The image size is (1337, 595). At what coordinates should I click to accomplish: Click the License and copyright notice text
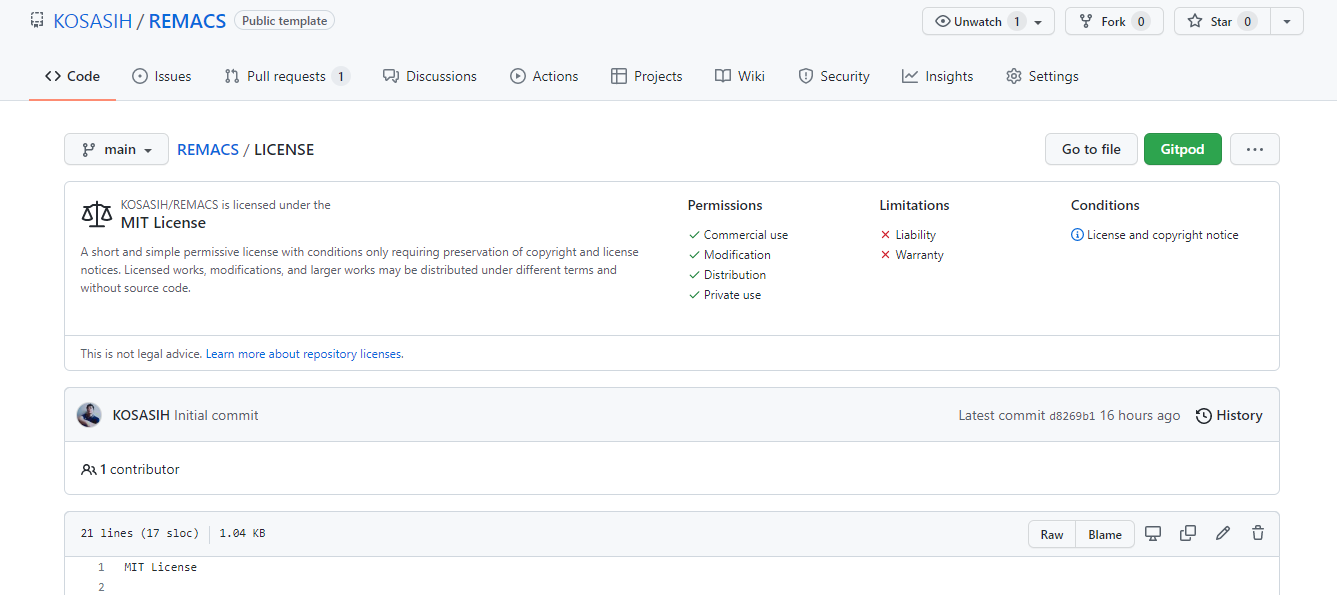(1163, 235)
